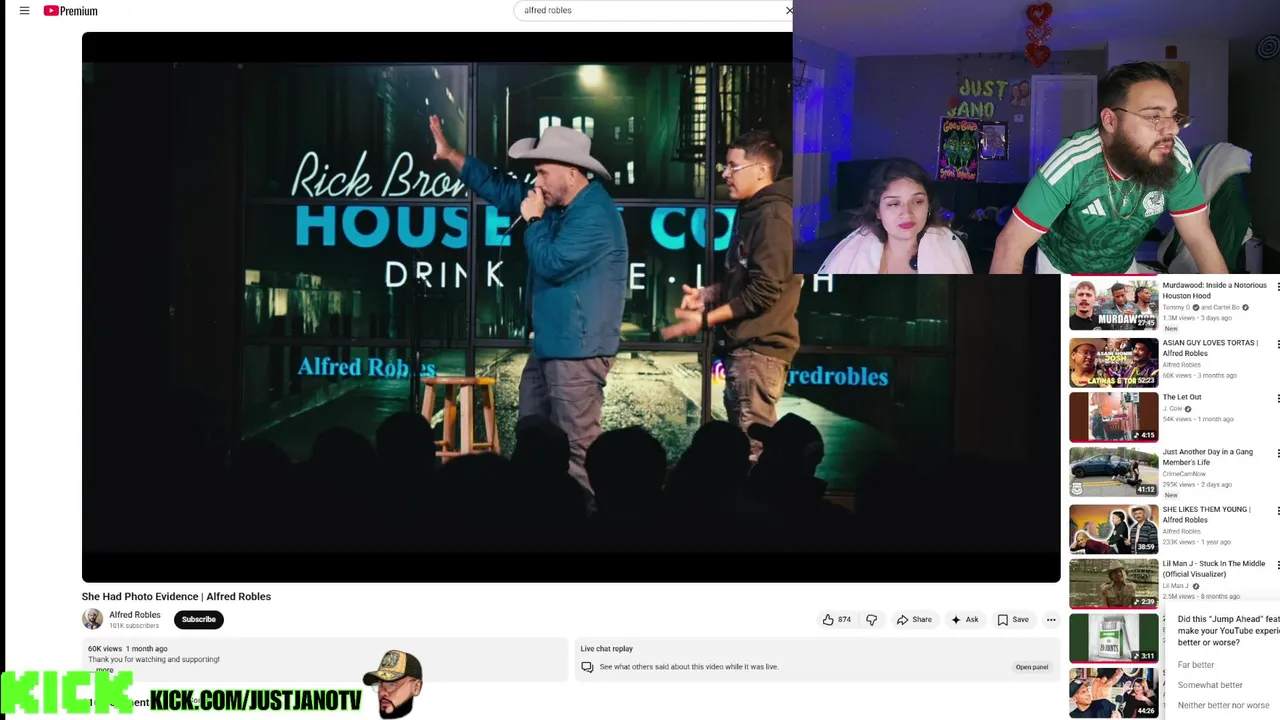Select 'Neither better nor worse' survey answer
The height and width of the screenshot is (720, 1280).
(x=1223, y=705)
